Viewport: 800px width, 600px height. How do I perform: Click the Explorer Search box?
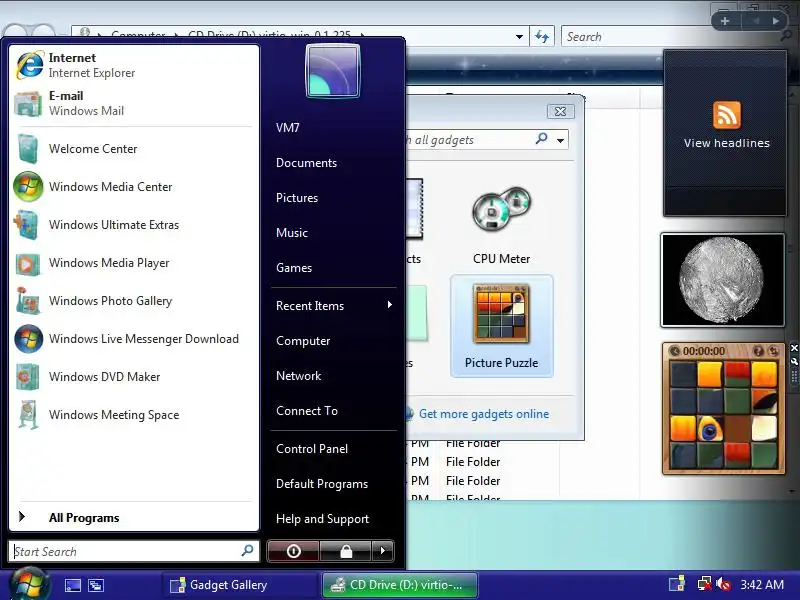[x=671, y=37]
